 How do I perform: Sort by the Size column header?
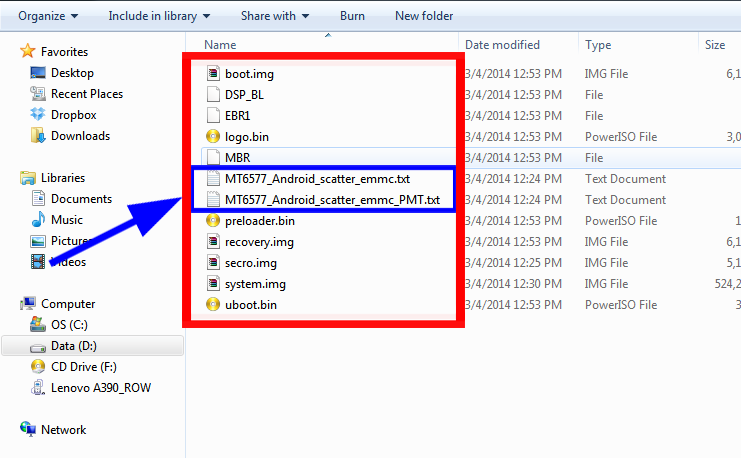coord(715,45)
